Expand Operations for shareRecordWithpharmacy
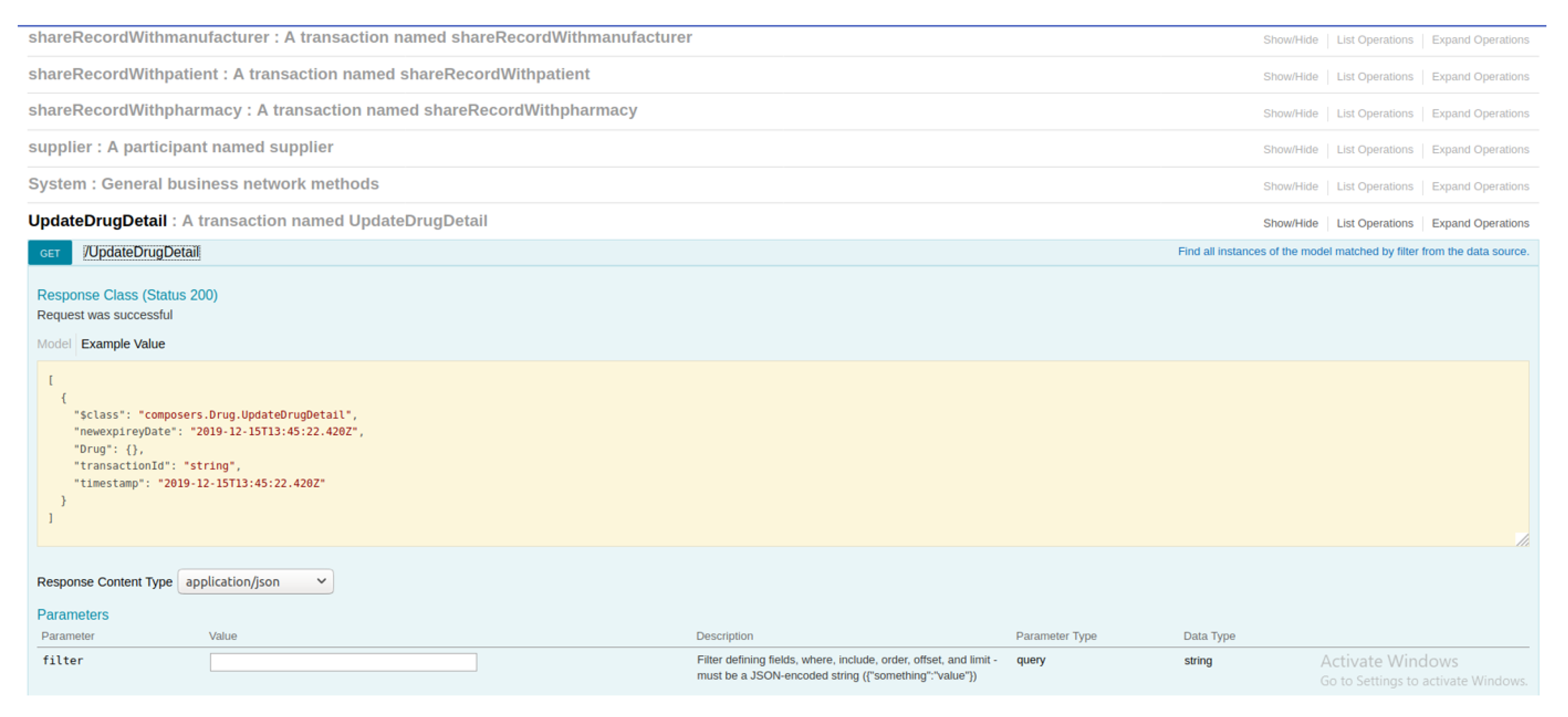 (1480, 113)
